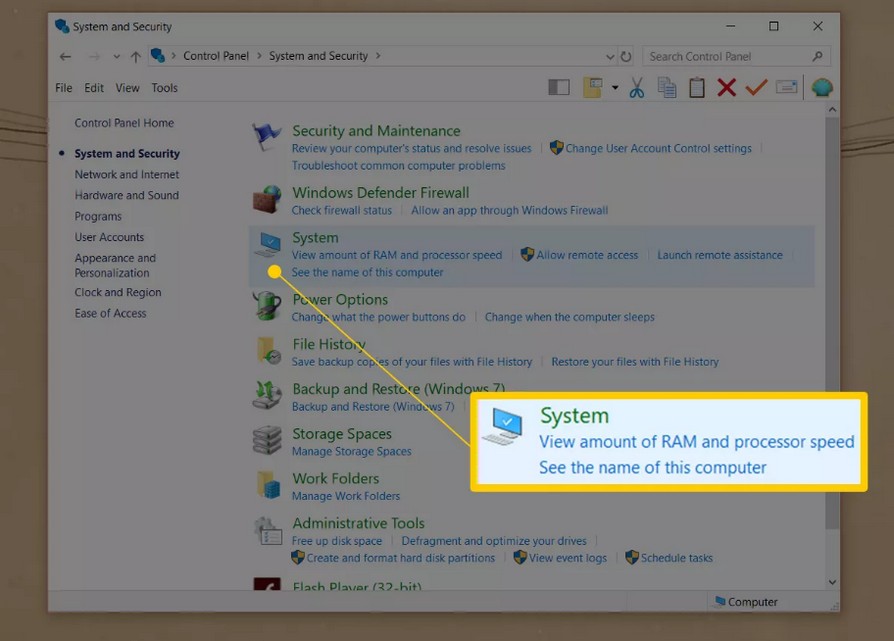Click the Control Panel icon in address bar
Image resolution: width=894 pixels, height=641 pixels.
point(158,55)
